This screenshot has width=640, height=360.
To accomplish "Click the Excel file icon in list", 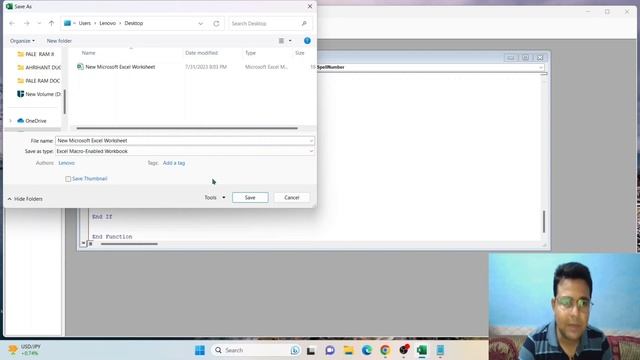I will click(x=80, y=67).
